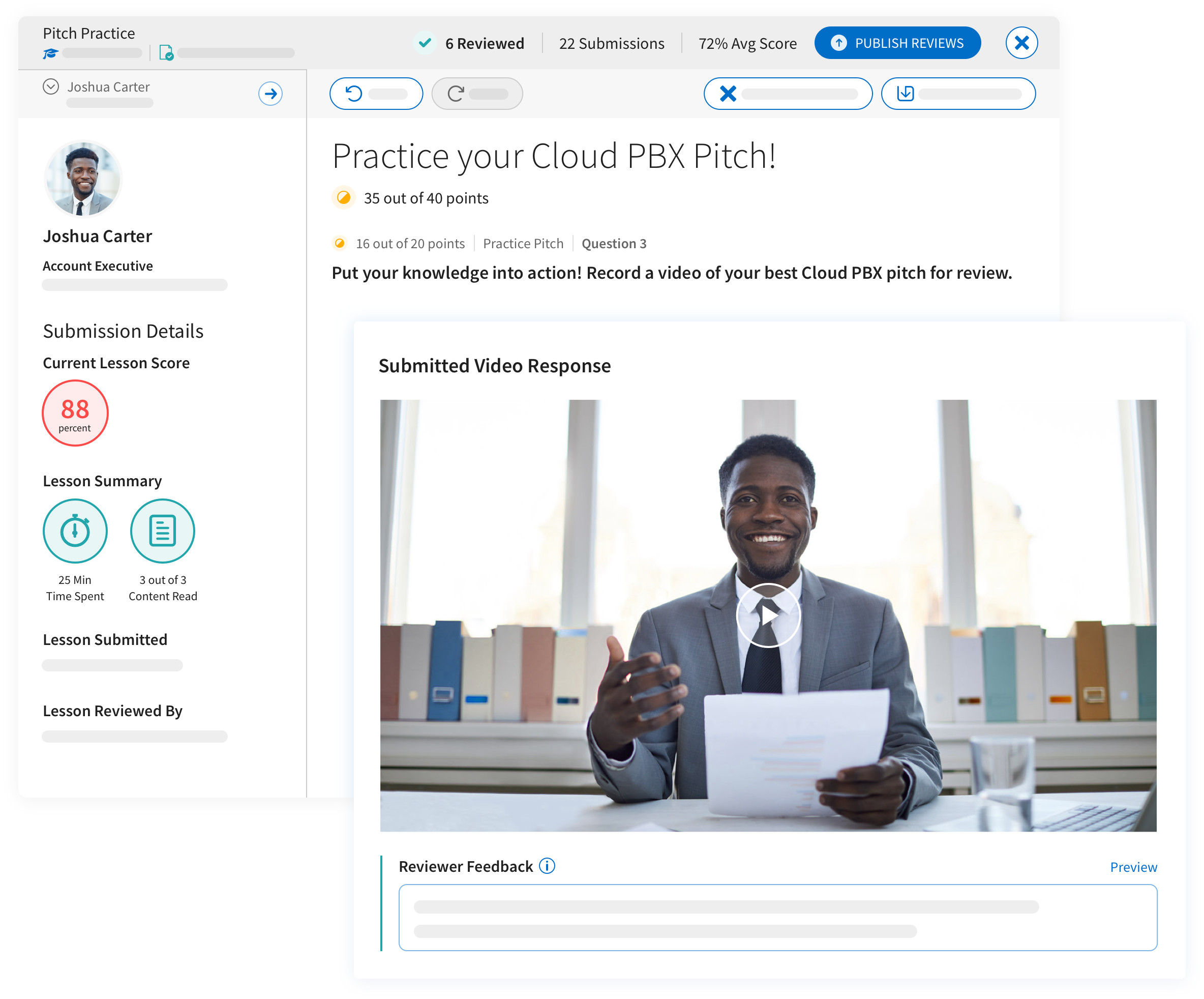The width and height of the screenshot is (1204, 999).
Task: Click the Publish Reviews button
Action: [897, 43]
